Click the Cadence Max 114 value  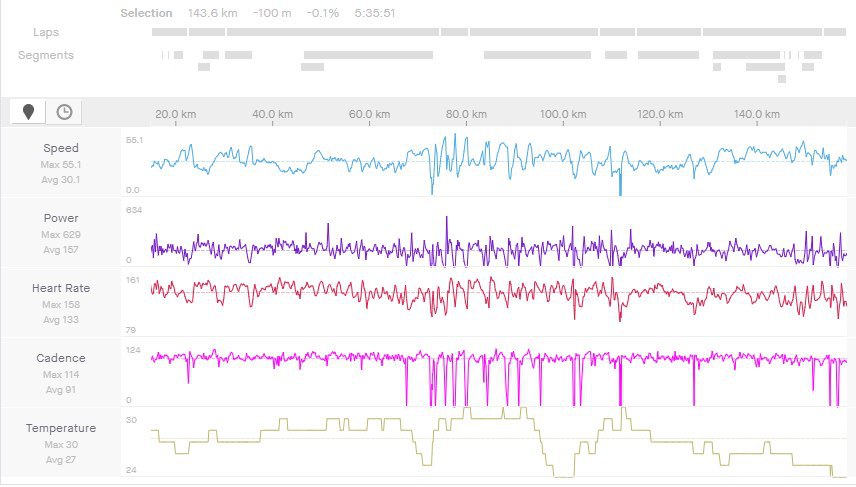pos(61,375)
